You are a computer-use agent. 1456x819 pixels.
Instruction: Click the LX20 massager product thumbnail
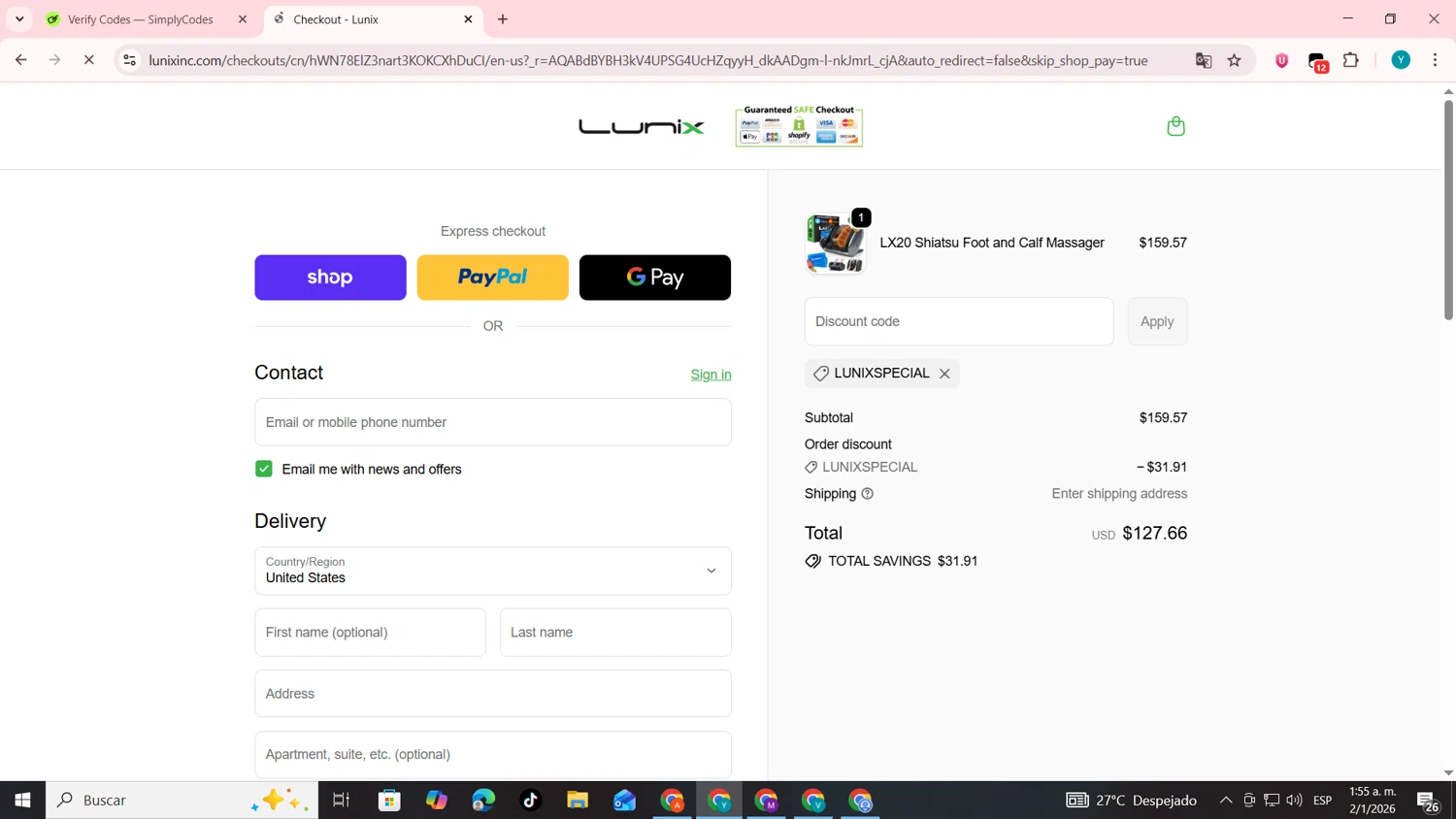(836, 244)
